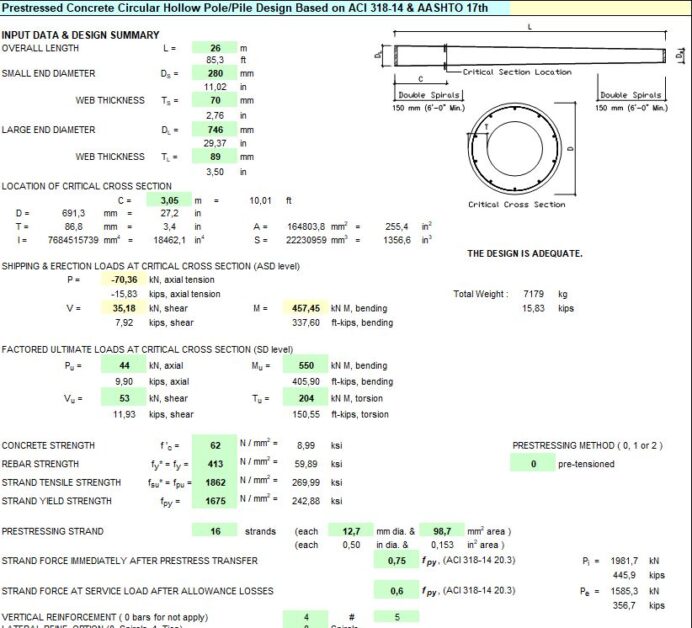Click the 255,4 in2 area value
Image resolution: width=692 pixels, height=628 pixels.
pyautogui.click(x=397, y=226)
